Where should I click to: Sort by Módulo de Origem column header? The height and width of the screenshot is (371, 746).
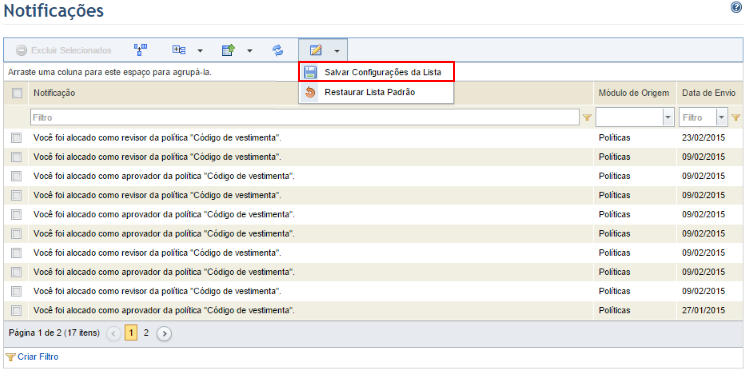[x=634, y=93]
